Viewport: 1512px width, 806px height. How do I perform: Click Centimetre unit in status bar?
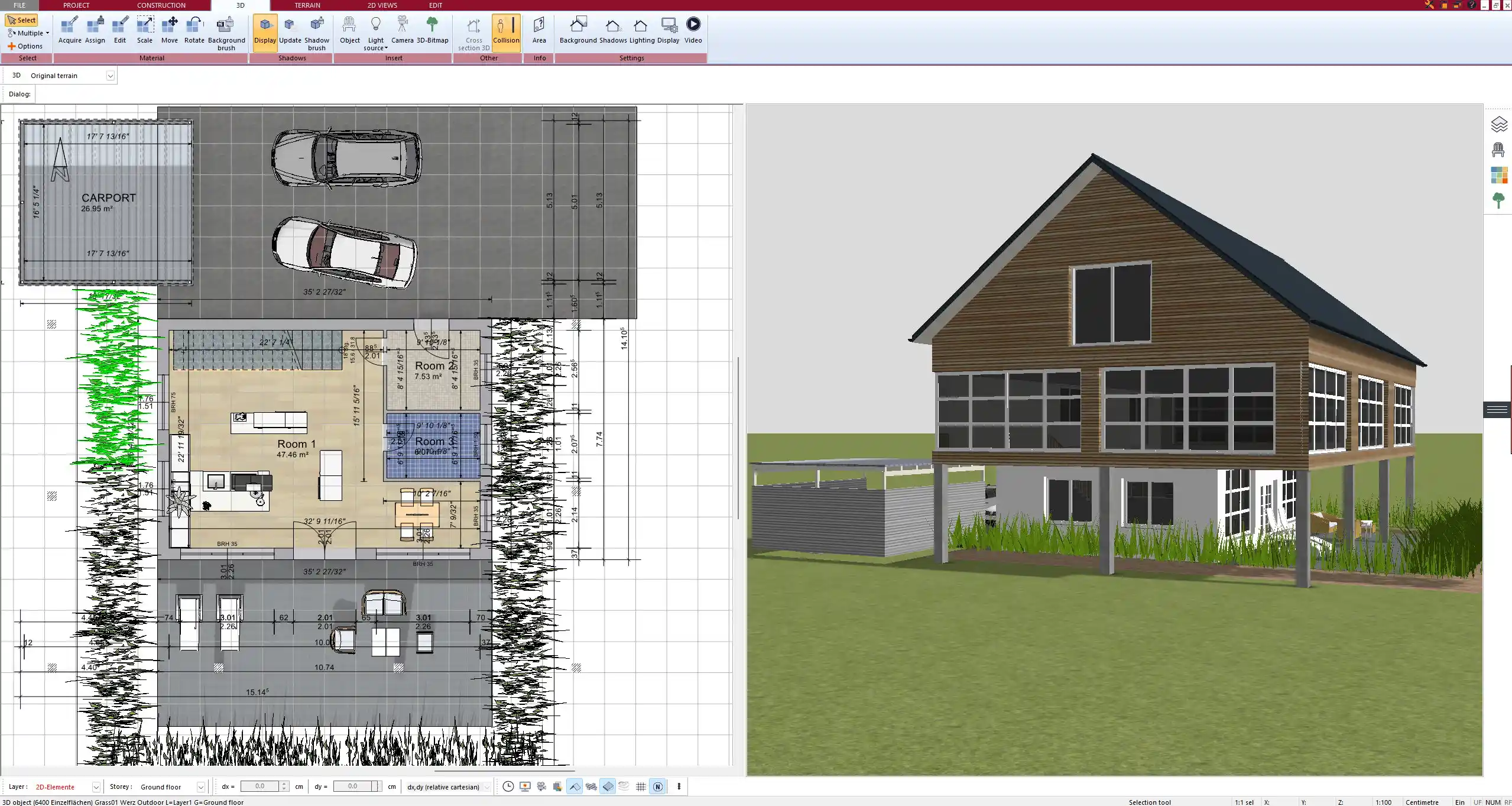1422,802
